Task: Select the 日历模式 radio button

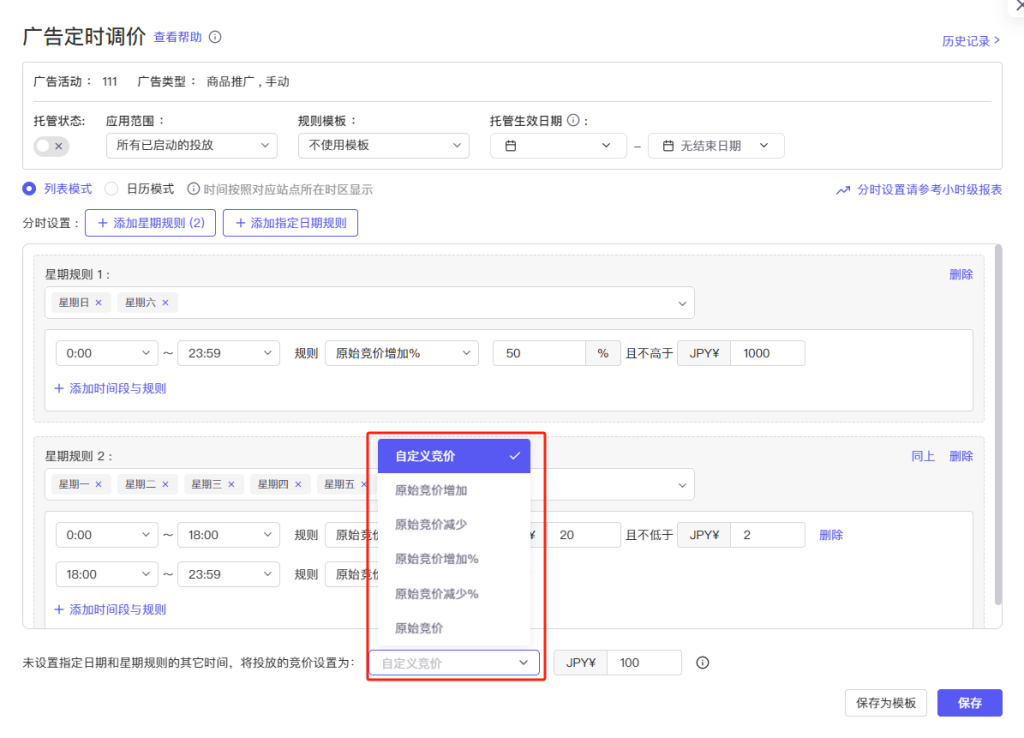Action: [112, 189]
